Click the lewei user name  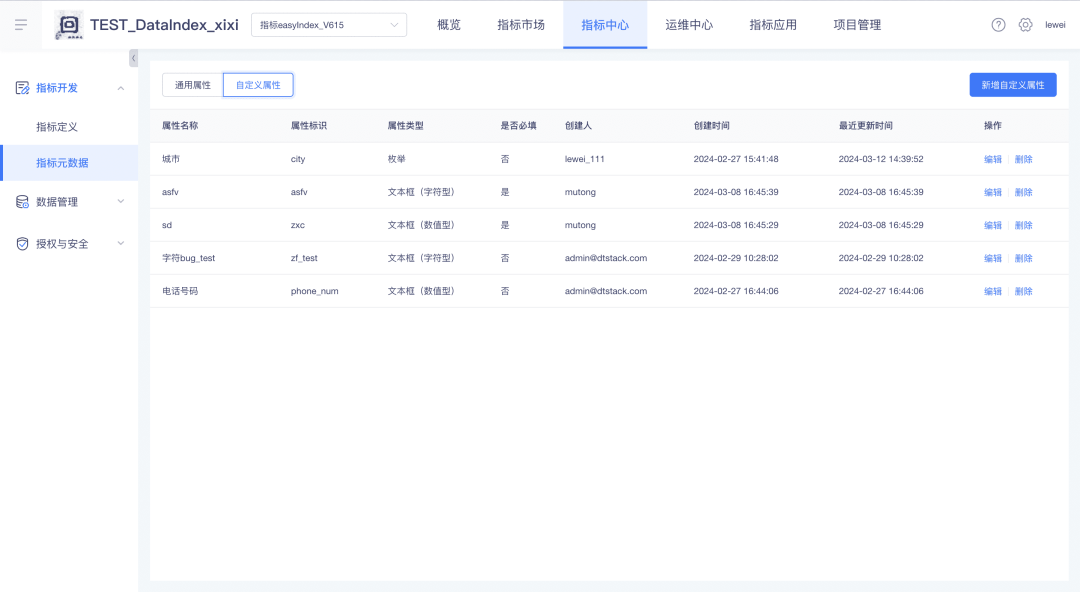[1055, 25]
